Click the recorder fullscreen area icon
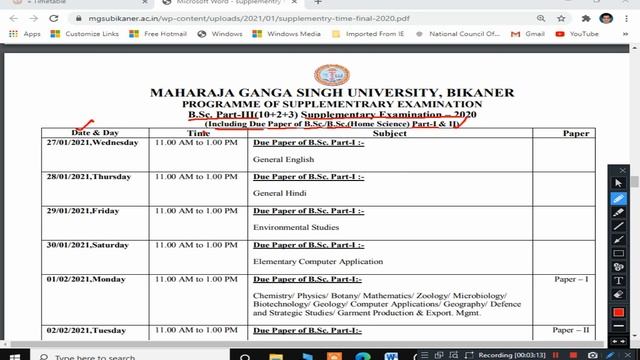Screen dimensions: 640x360 point(469,356)
